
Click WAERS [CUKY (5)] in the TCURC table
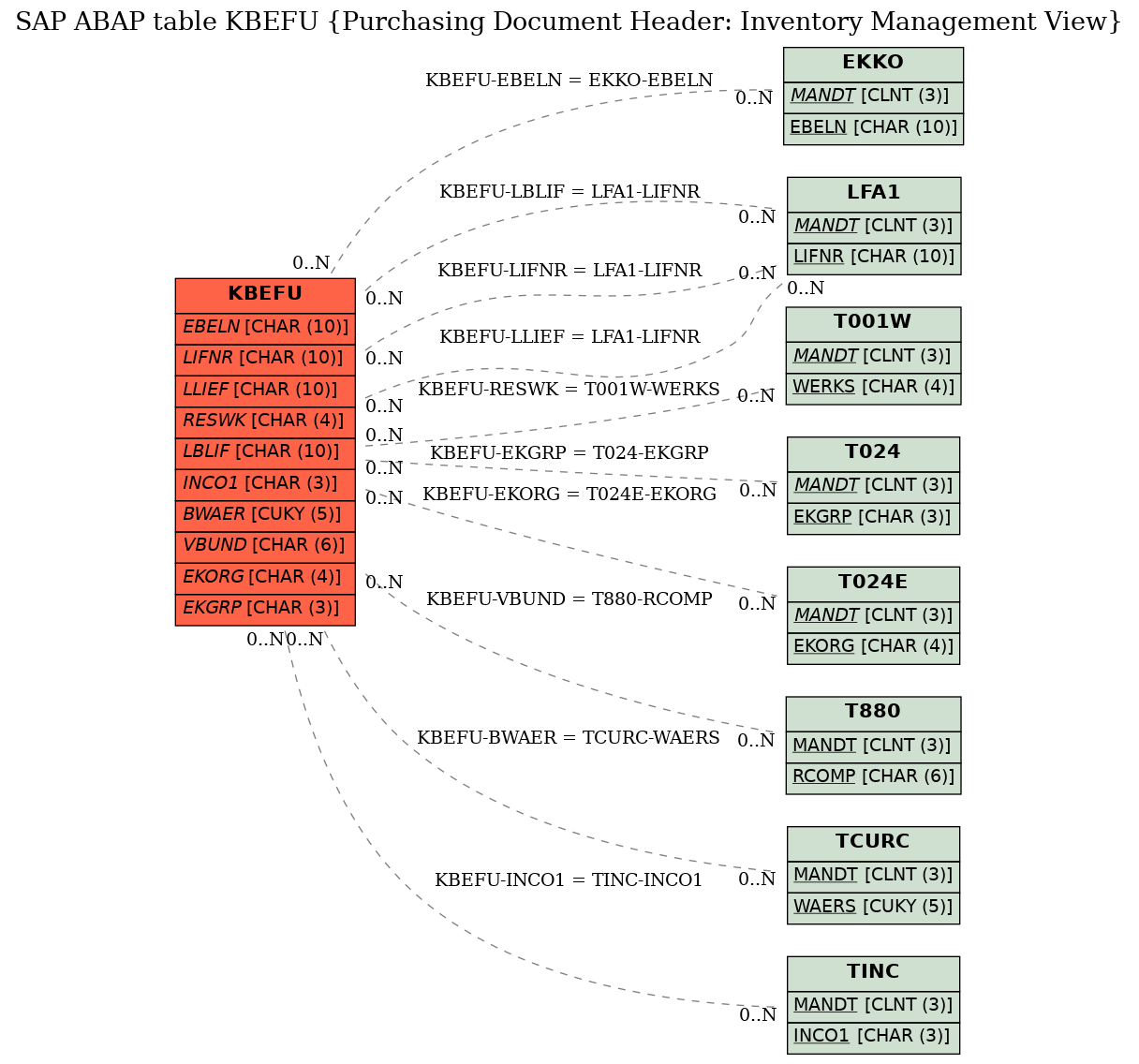873,908
